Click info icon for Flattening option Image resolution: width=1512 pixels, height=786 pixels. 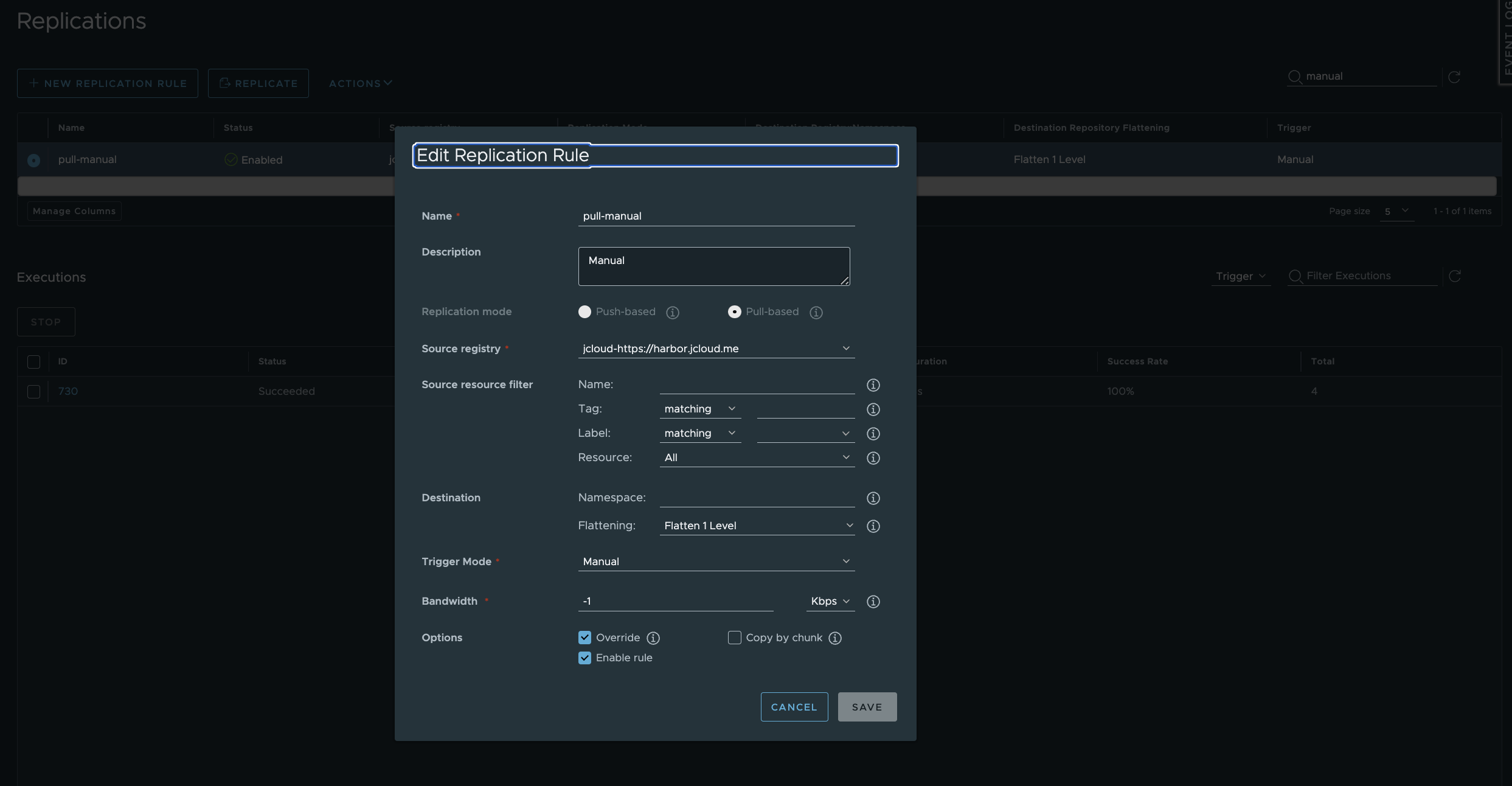click(x=873, y=526)
